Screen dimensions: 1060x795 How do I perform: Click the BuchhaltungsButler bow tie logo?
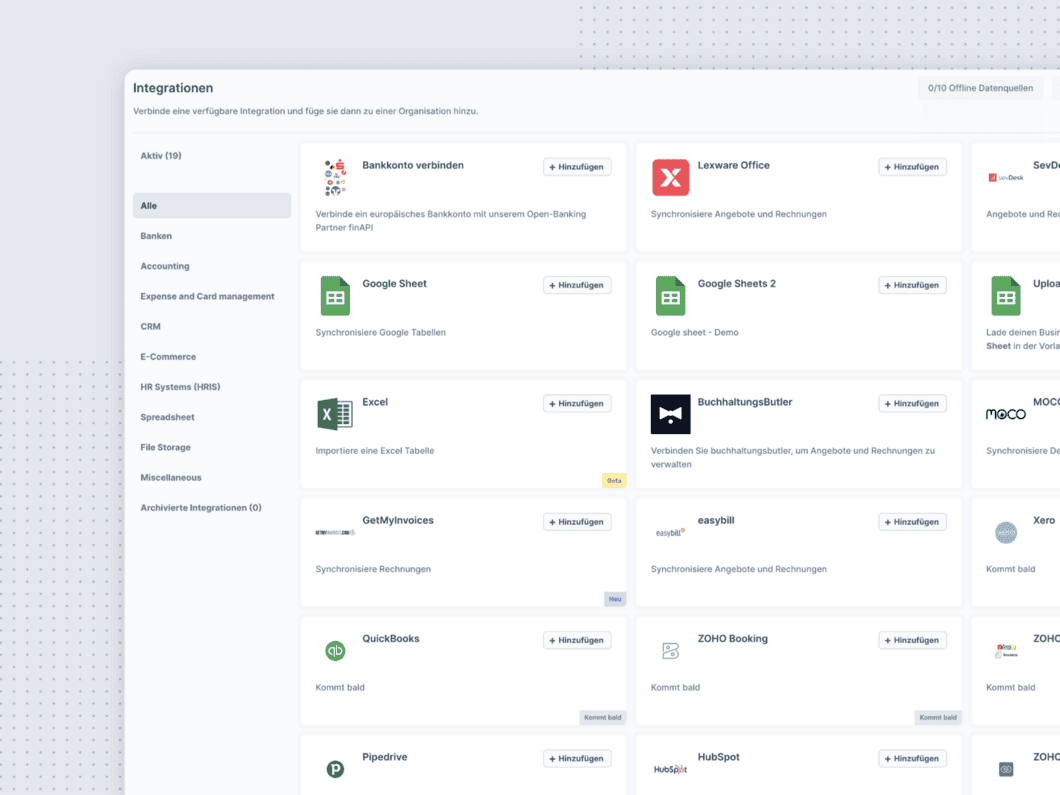[670, 414]
